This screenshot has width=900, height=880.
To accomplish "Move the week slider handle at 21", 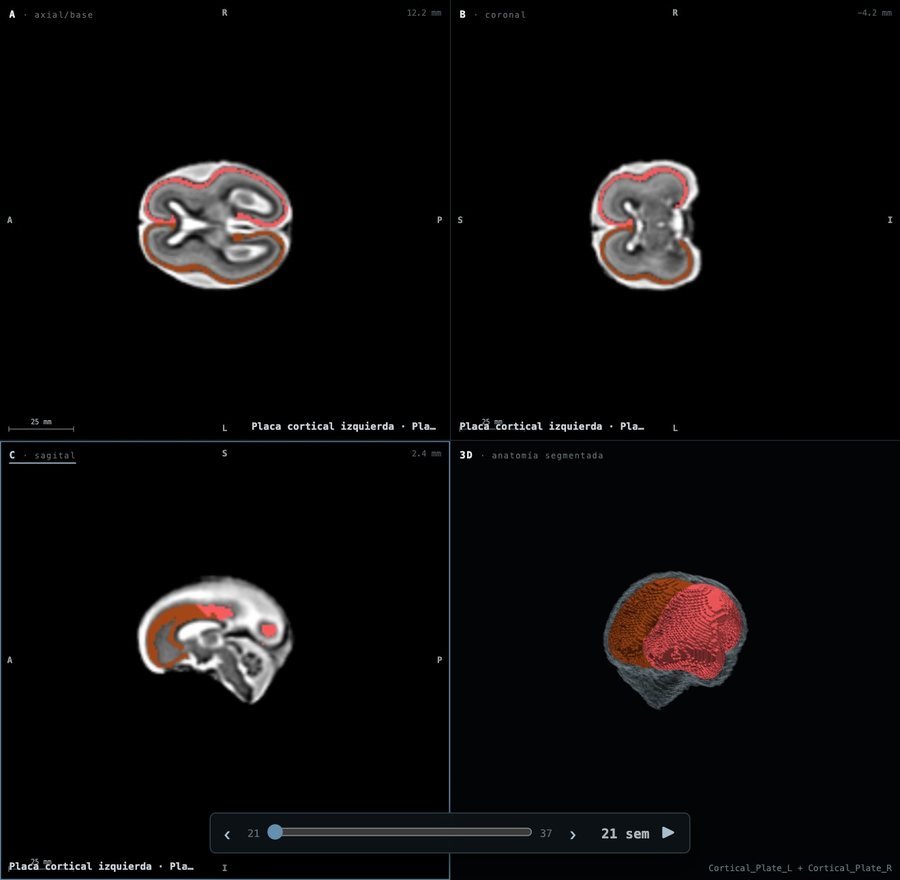I will click(275, 832).
